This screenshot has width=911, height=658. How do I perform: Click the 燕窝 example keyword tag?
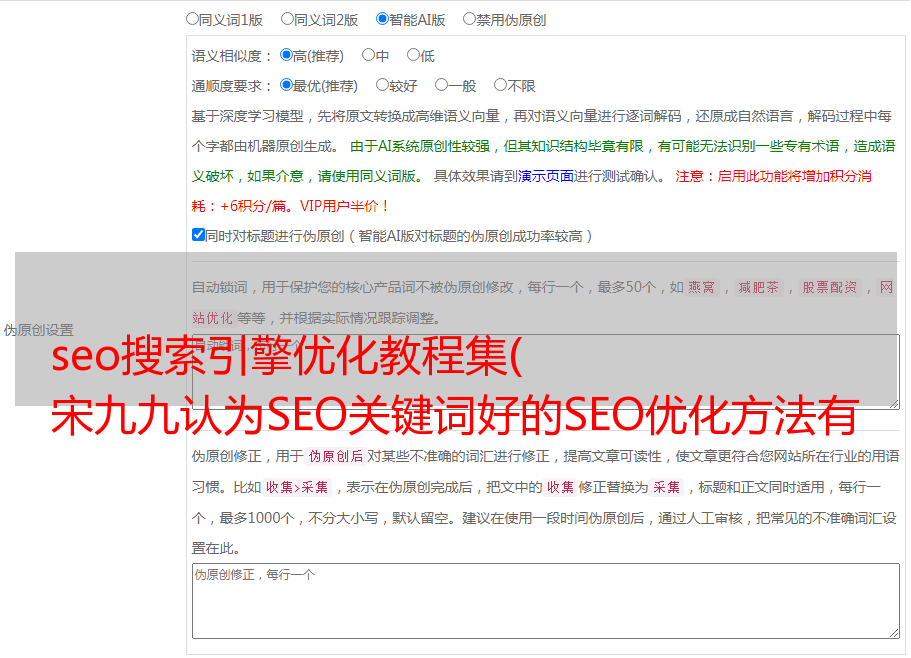[x=702, y=288]
